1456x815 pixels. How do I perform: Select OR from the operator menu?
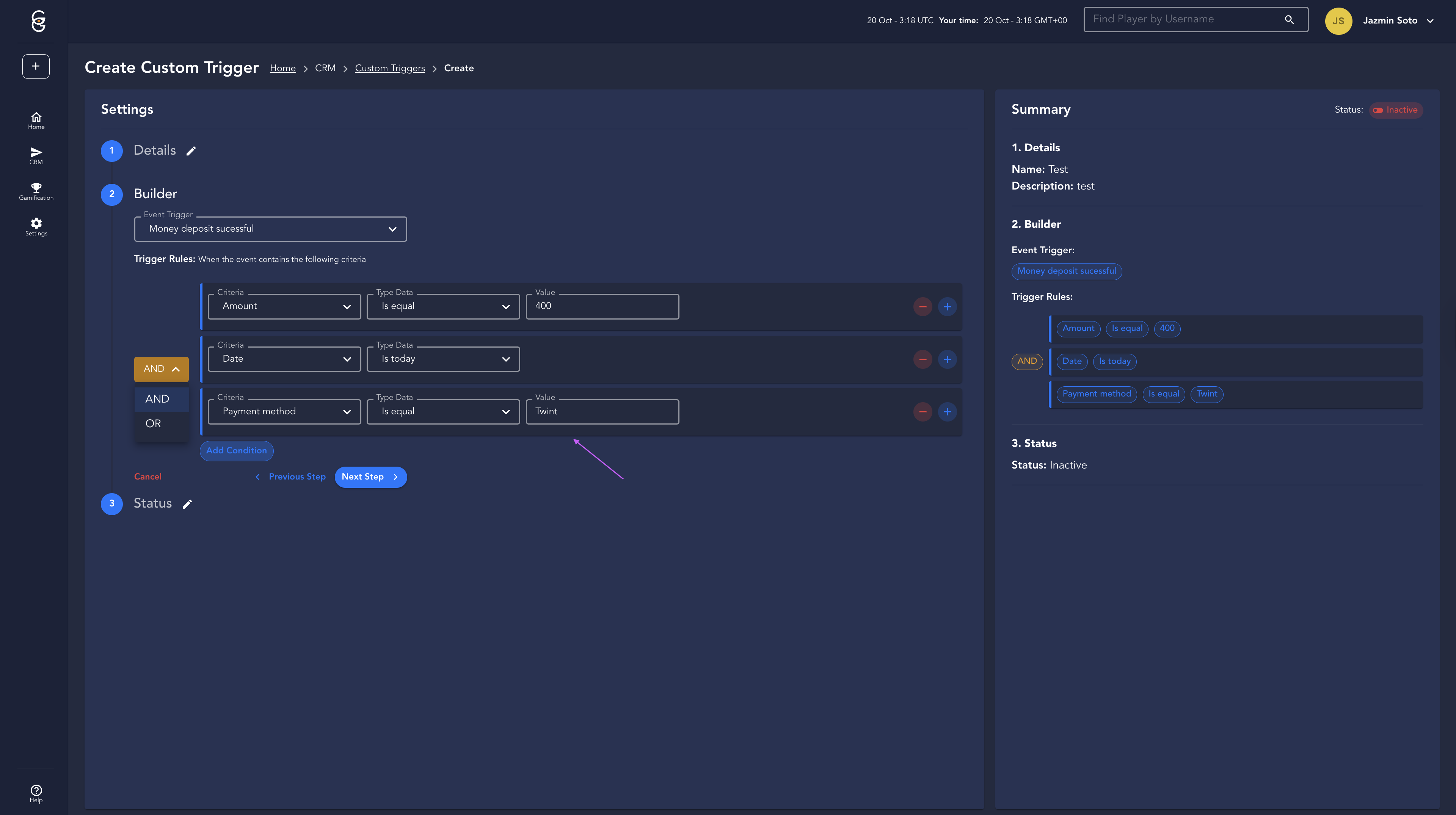pyautogui.click(x=153, y=424)
